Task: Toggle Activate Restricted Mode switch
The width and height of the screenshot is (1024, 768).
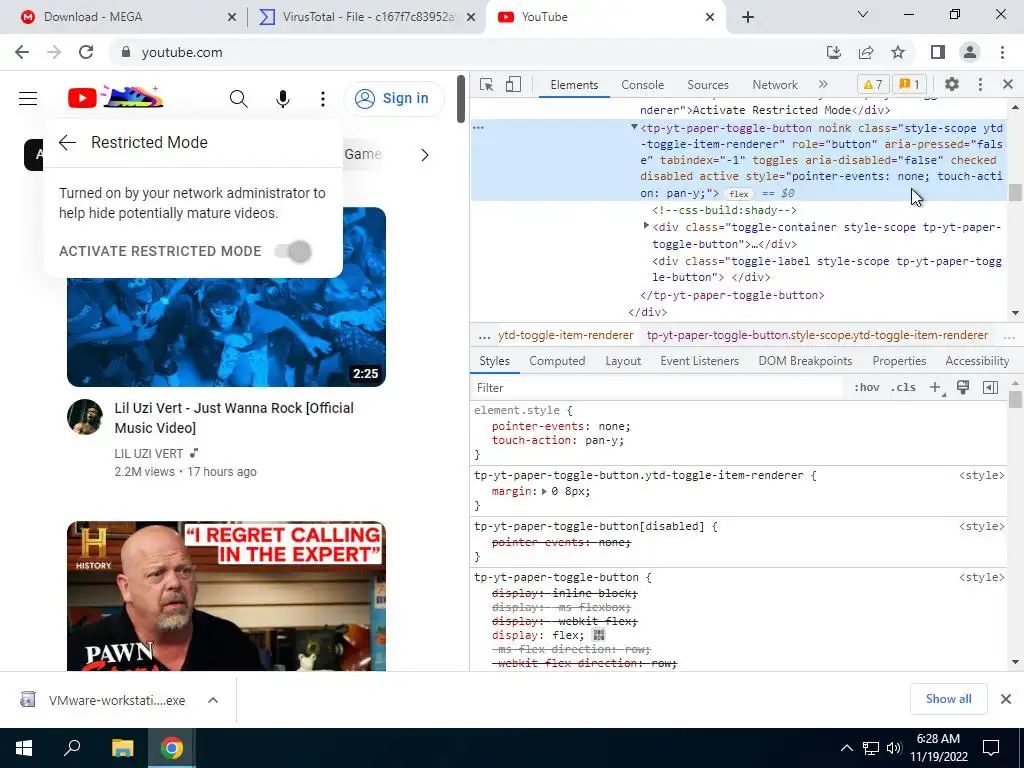Action: click(x=293, y=251)
